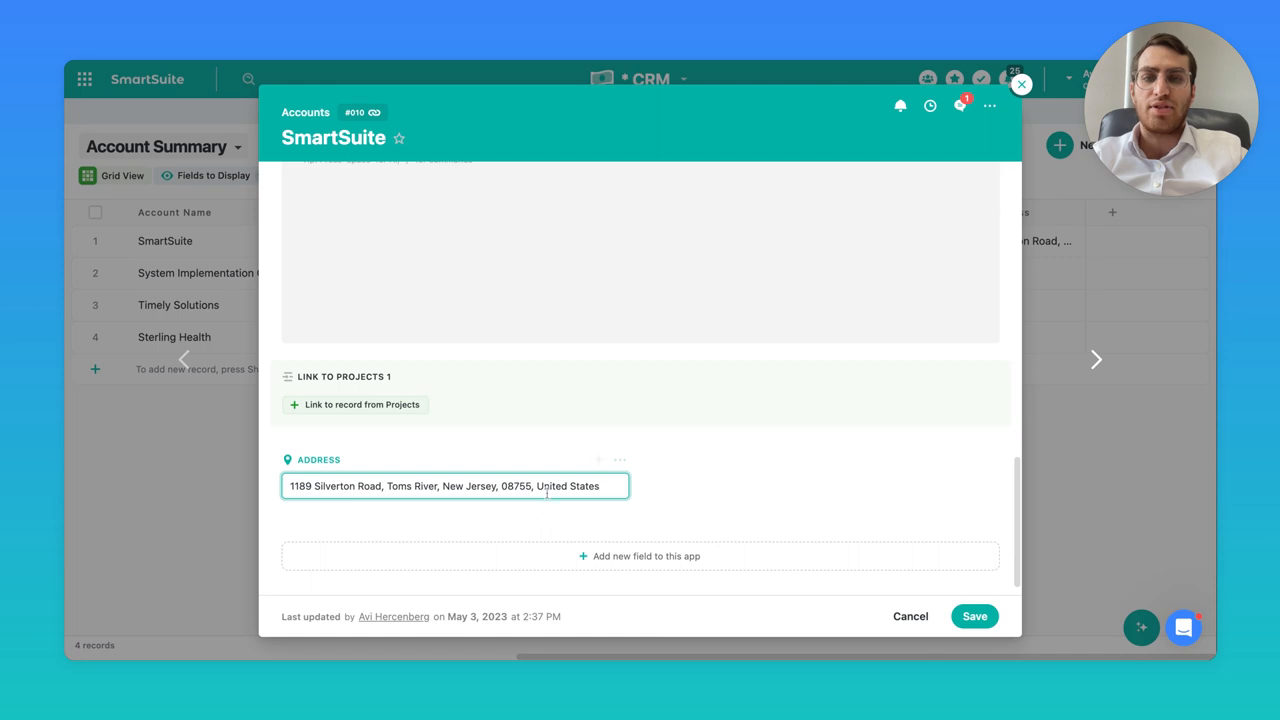1280x720 pixels.
Task: Click the search magnifier in top bar
Action: (x=248, y=79)
